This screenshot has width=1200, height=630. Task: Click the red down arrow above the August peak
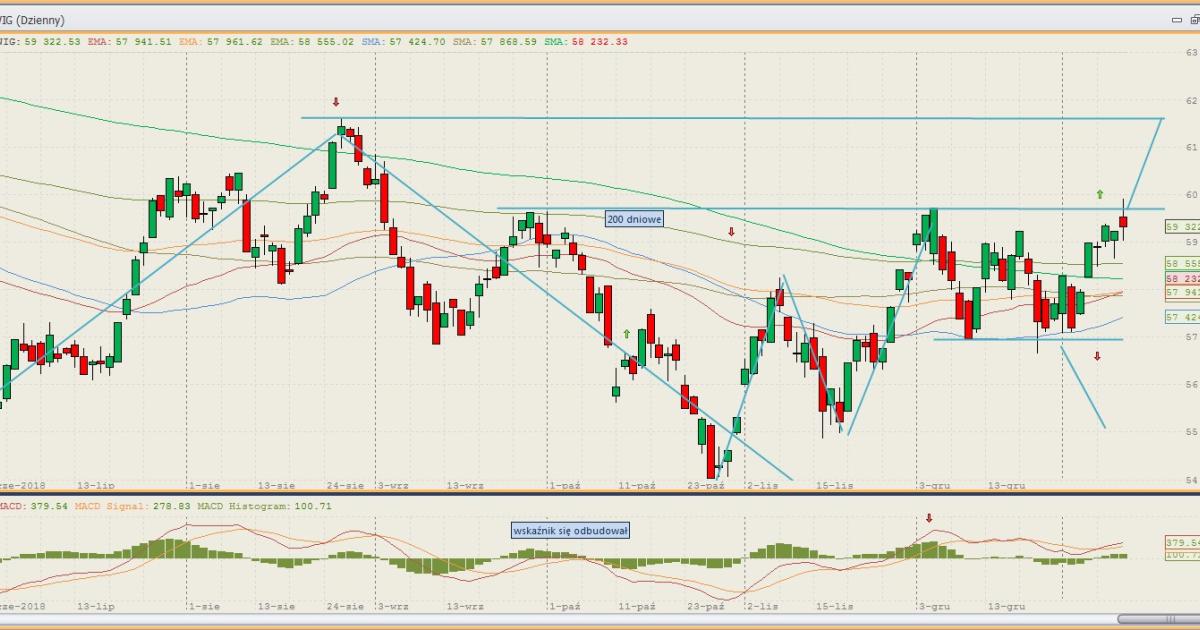point(337,102)
